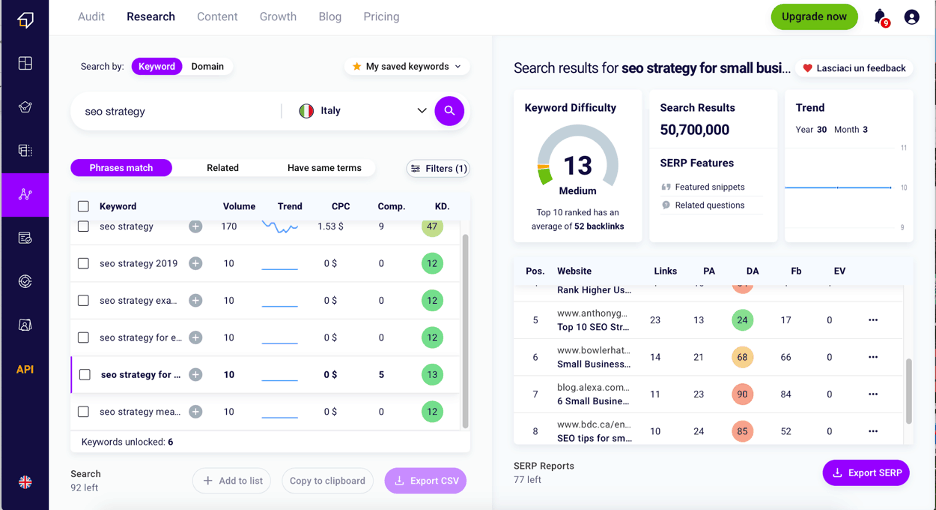Image resolution: width=936 pixels, height=510 pixels.
Task: Click the Upgrade now button
Action: click(x=814, y=17)
